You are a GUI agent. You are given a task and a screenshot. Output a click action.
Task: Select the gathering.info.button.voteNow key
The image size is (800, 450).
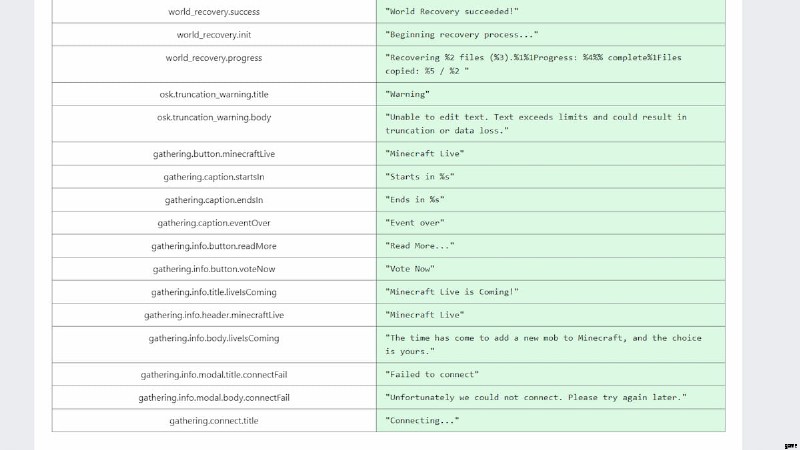pos(214,269)
